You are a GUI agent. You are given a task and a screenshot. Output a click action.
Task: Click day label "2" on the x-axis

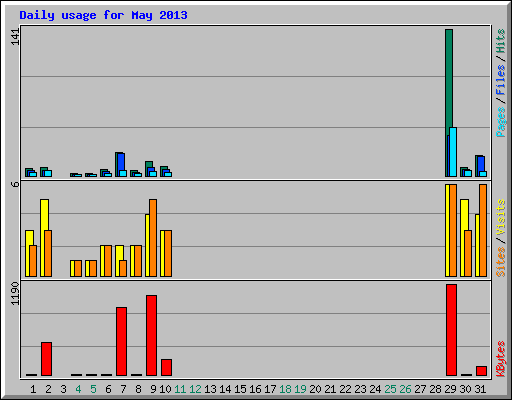tap(48, 389)
